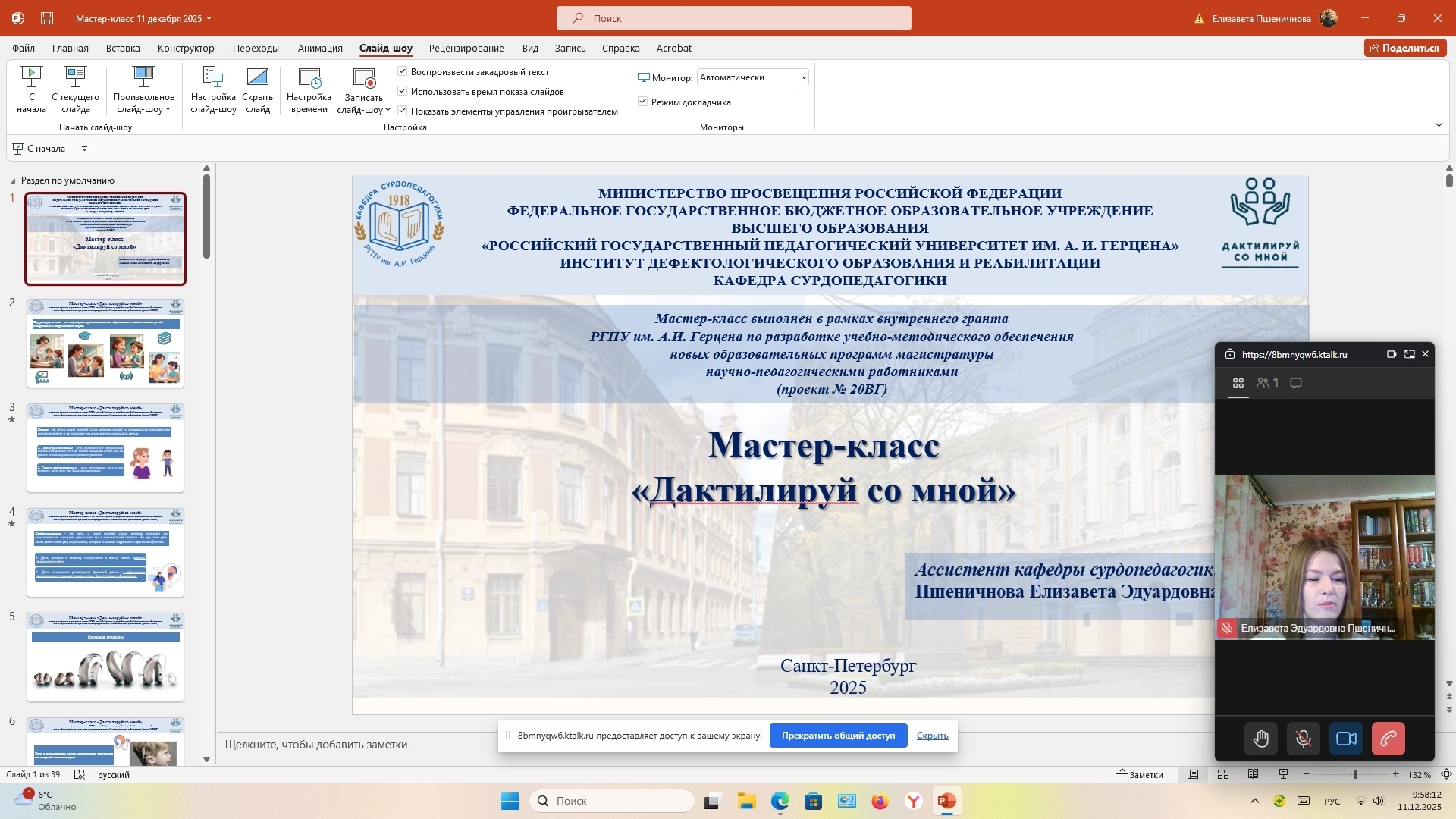Toggle camera in the call panel
The height and width of the screenshot is (819, 1456).
pos(1346,739)
